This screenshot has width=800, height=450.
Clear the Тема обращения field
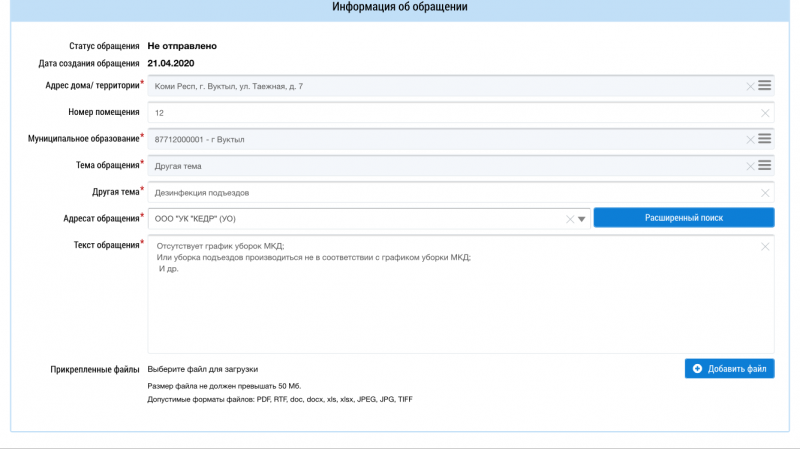click(x=750, y=166)
